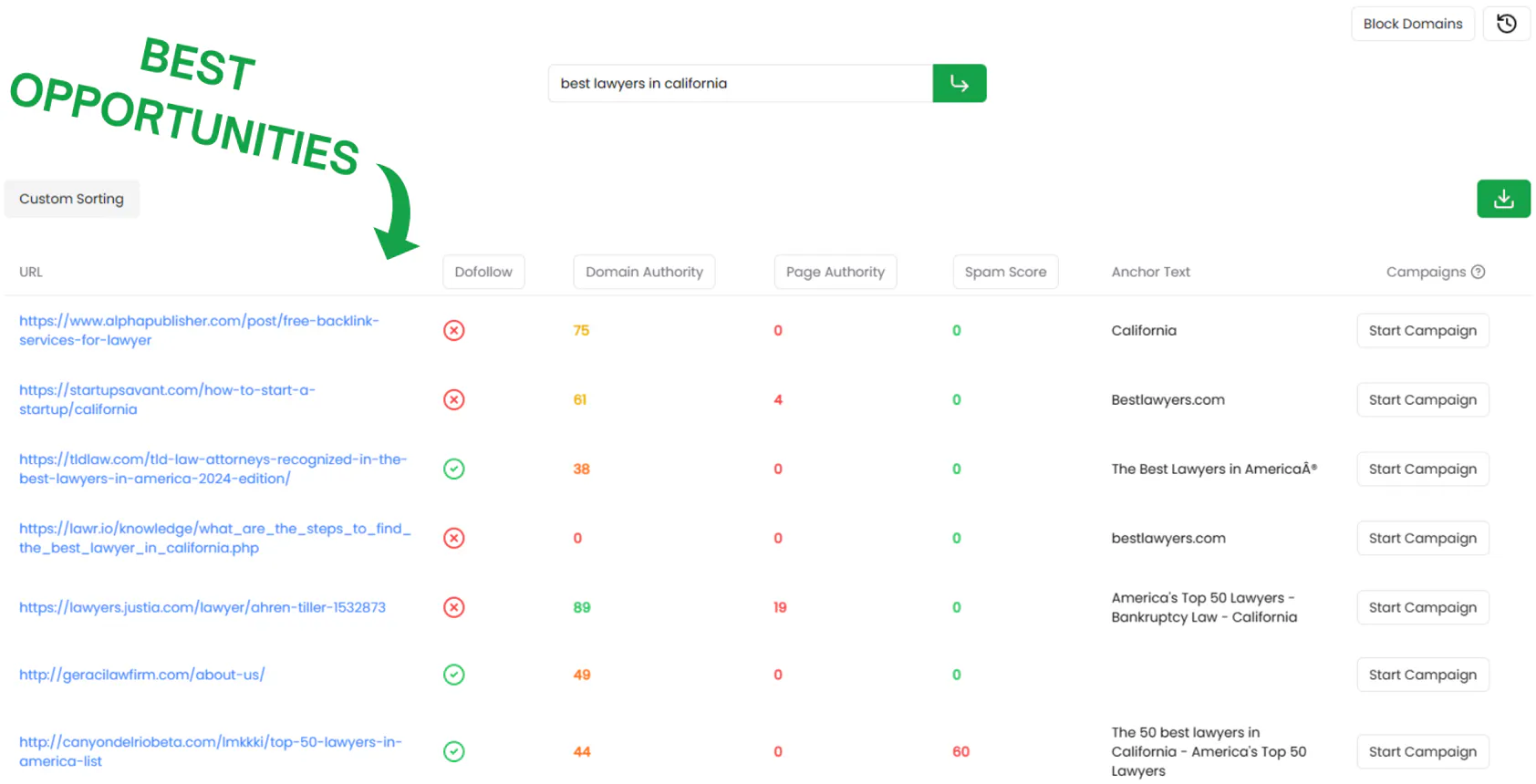Click dofollow green check for tldlaw row
The height and width of the screenshot is (784, 1536).
click(454, 469)
